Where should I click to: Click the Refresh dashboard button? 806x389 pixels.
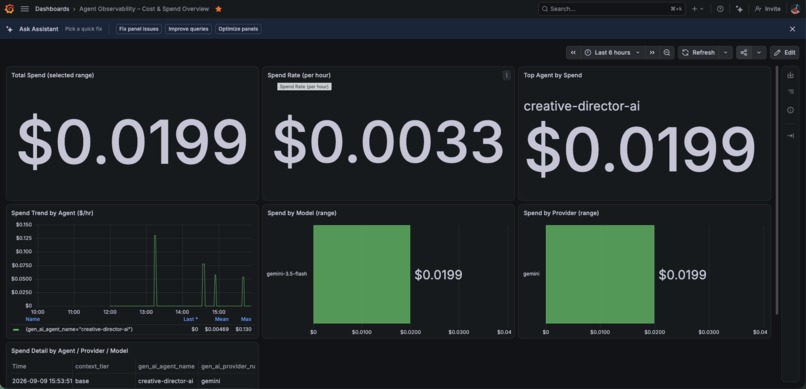[698, 52]
